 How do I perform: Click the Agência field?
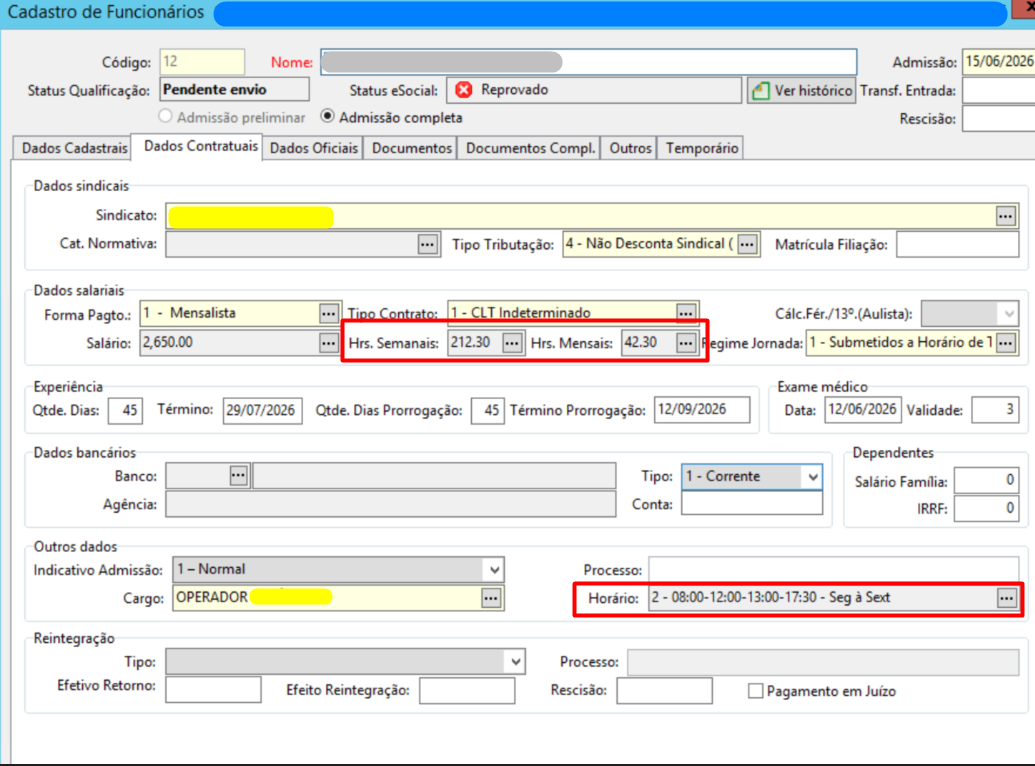391,504
